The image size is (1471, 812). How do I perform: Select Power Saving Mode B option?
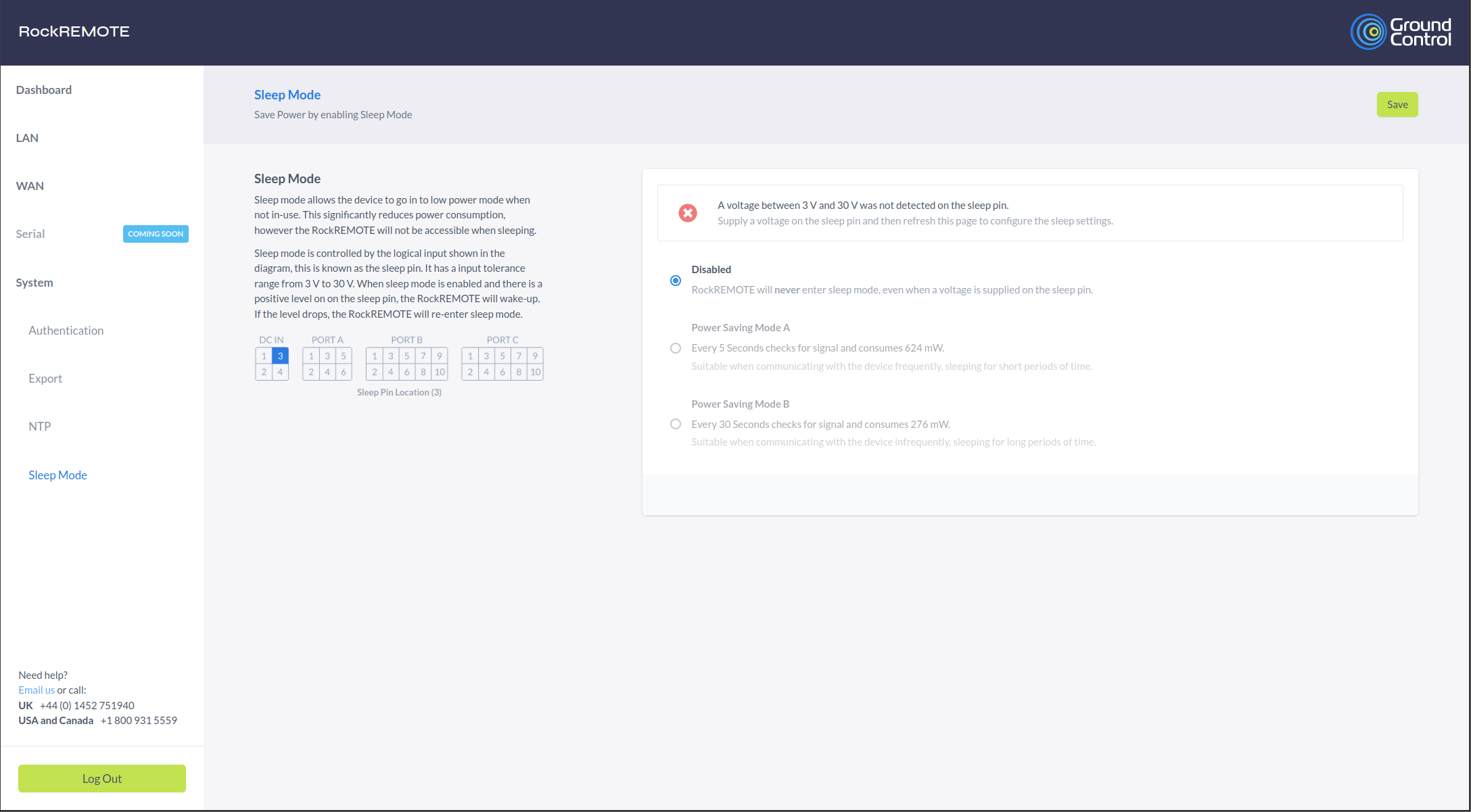tap(675, 424)
